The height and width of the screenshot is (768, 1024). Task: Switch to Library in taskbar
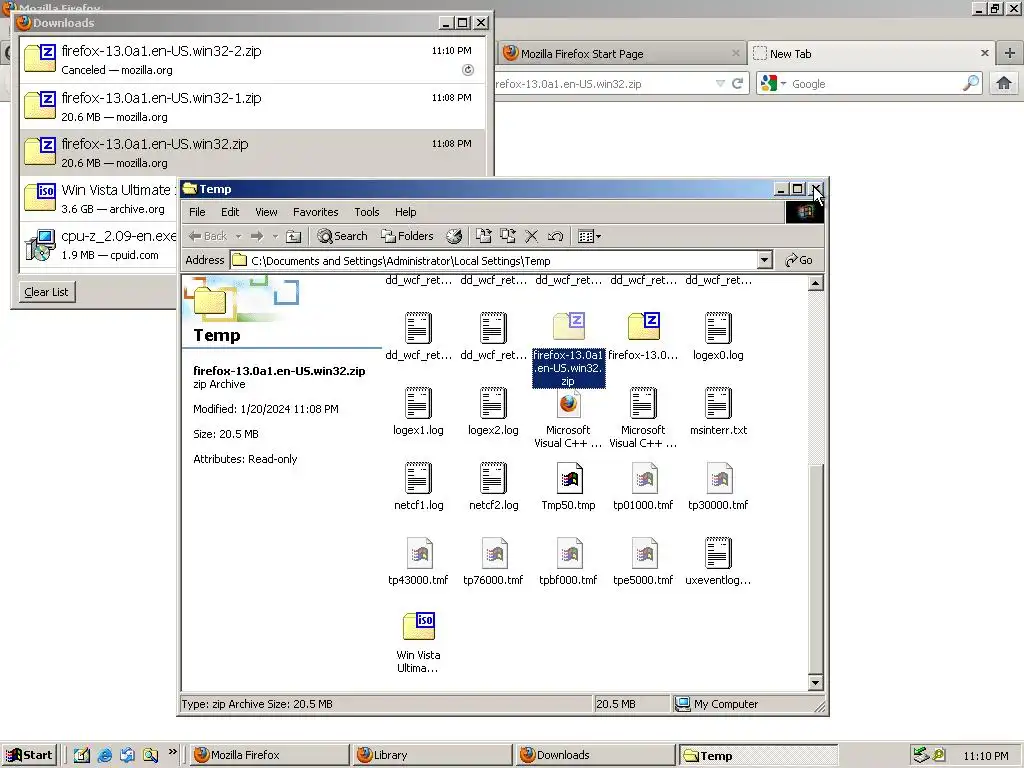pyautogui.click(x=431, y=755)
